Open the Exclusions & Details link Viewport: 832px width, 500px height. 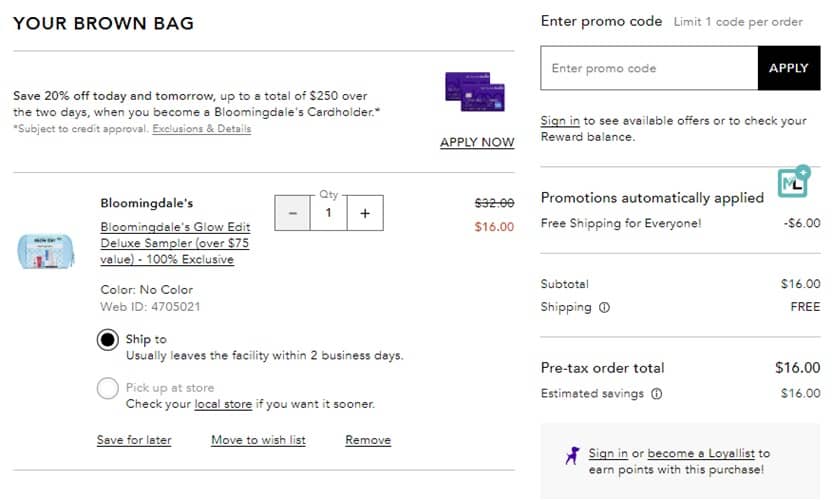coord(202,129)
